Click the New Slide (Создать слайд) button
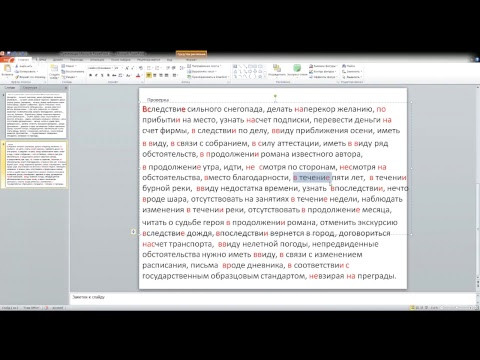Viewport: 480px width, 360px height. tap(54, 71)
